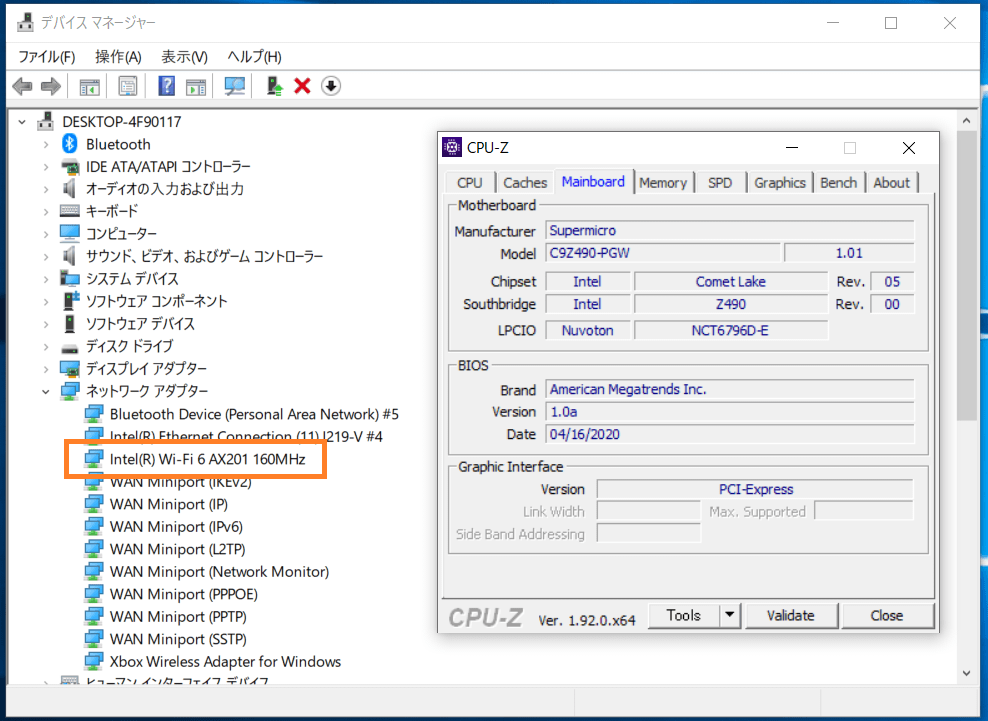Click the IDE ATA/ATAPI controller icon
This screenshot has width=988, height=721.
[x=69, y=166]
